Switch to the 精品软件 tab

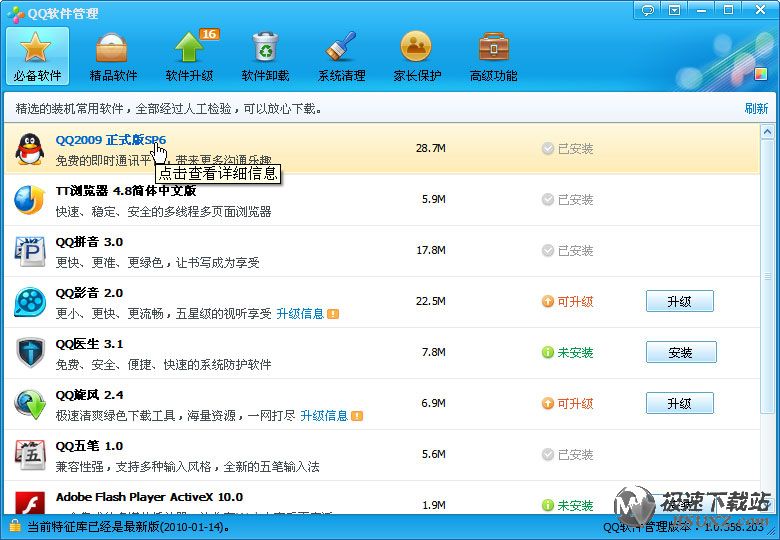pyautogui.click(x=113, y=56)
